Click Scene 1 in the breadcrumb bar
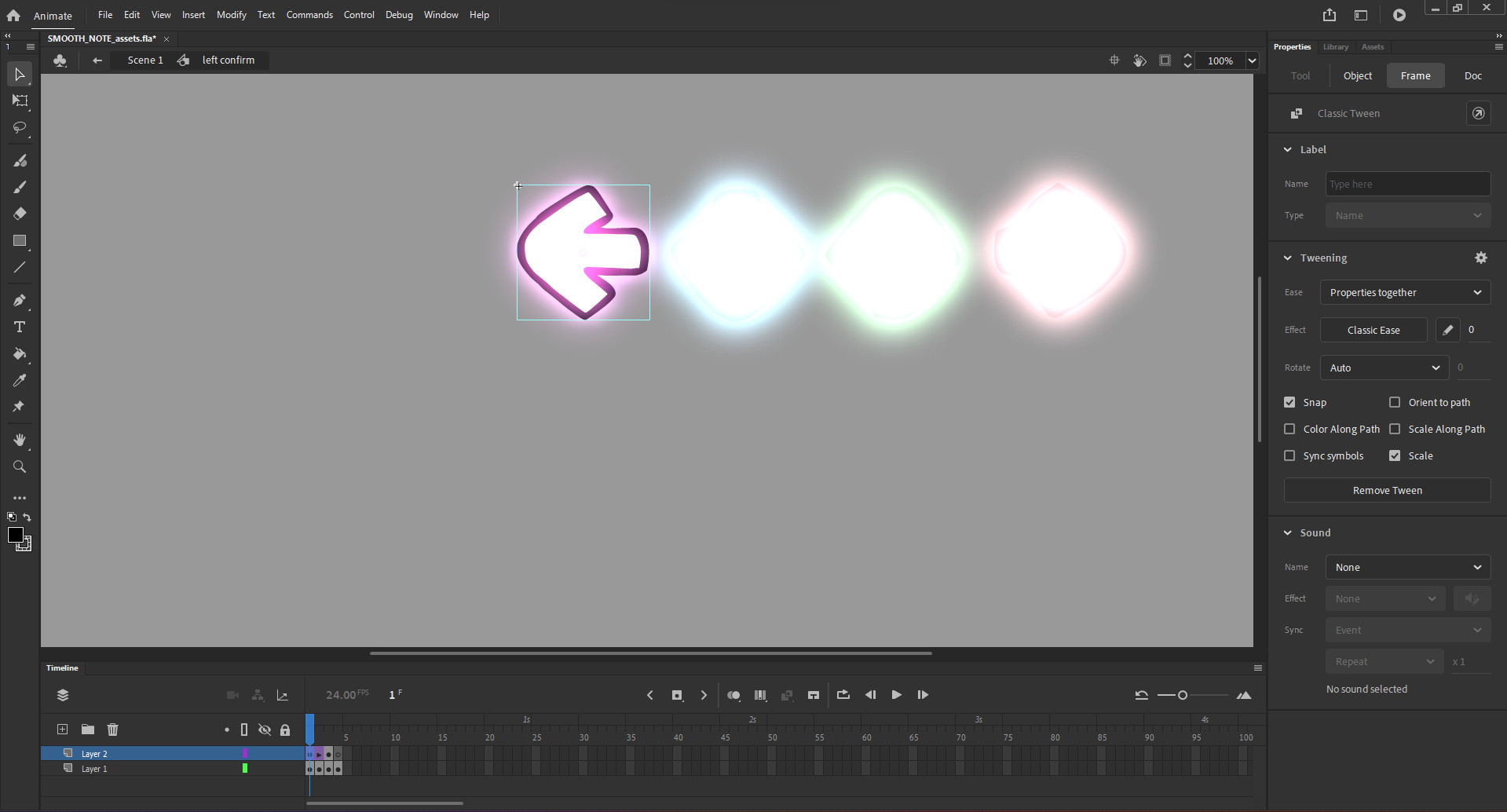The height and width of the screenshot is (812, 1507). pos(144,60)
